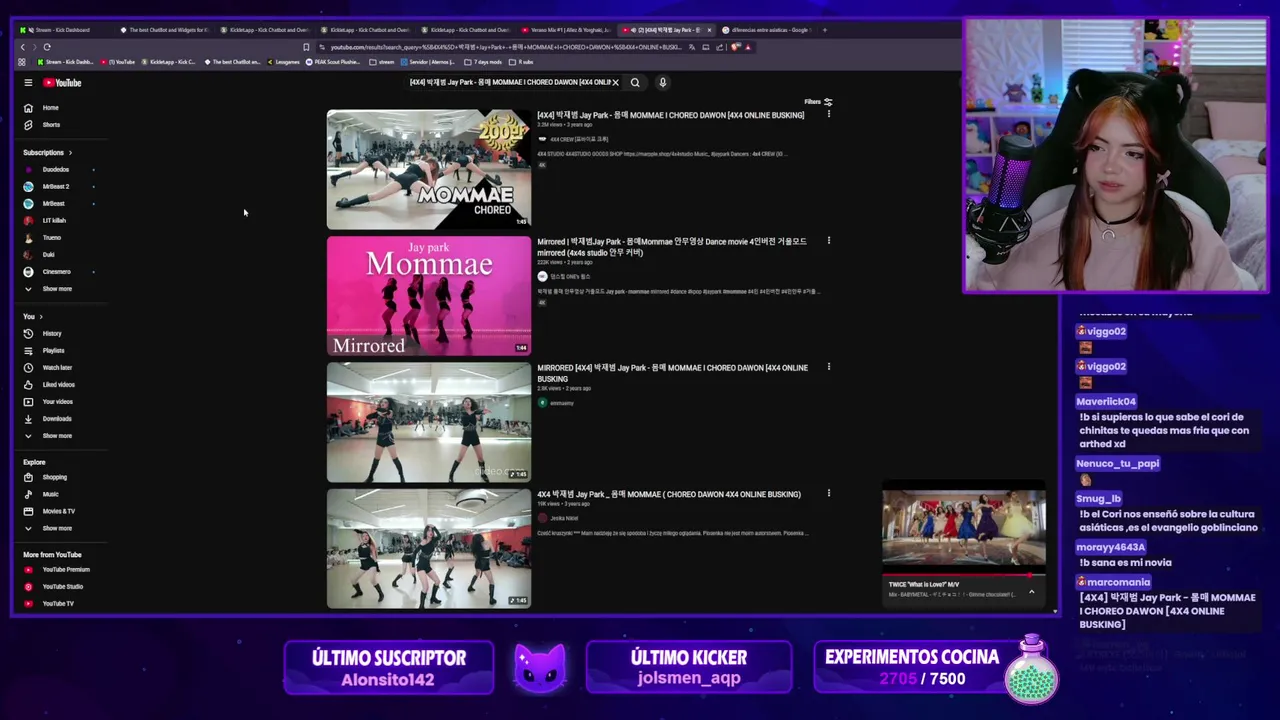Open LIT killah subscription channel
Image resolution: width=1280 pixels, height=720 pixels.
(46, 221)
